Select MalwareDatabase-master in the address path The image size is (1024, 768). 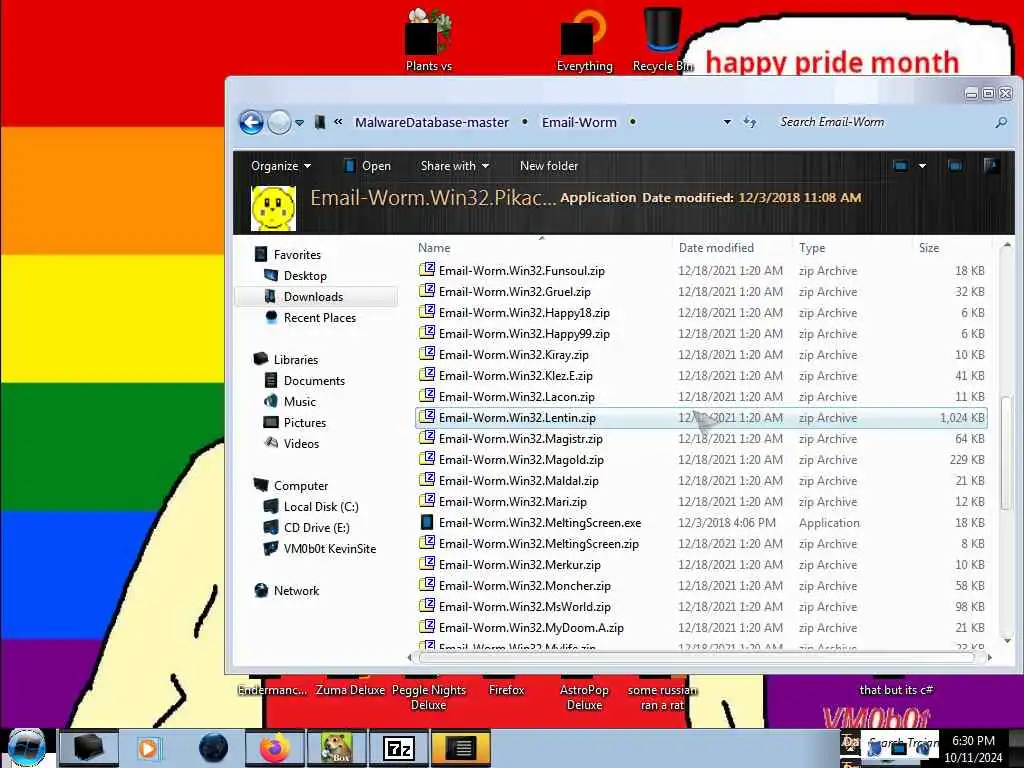pos(432,122)
